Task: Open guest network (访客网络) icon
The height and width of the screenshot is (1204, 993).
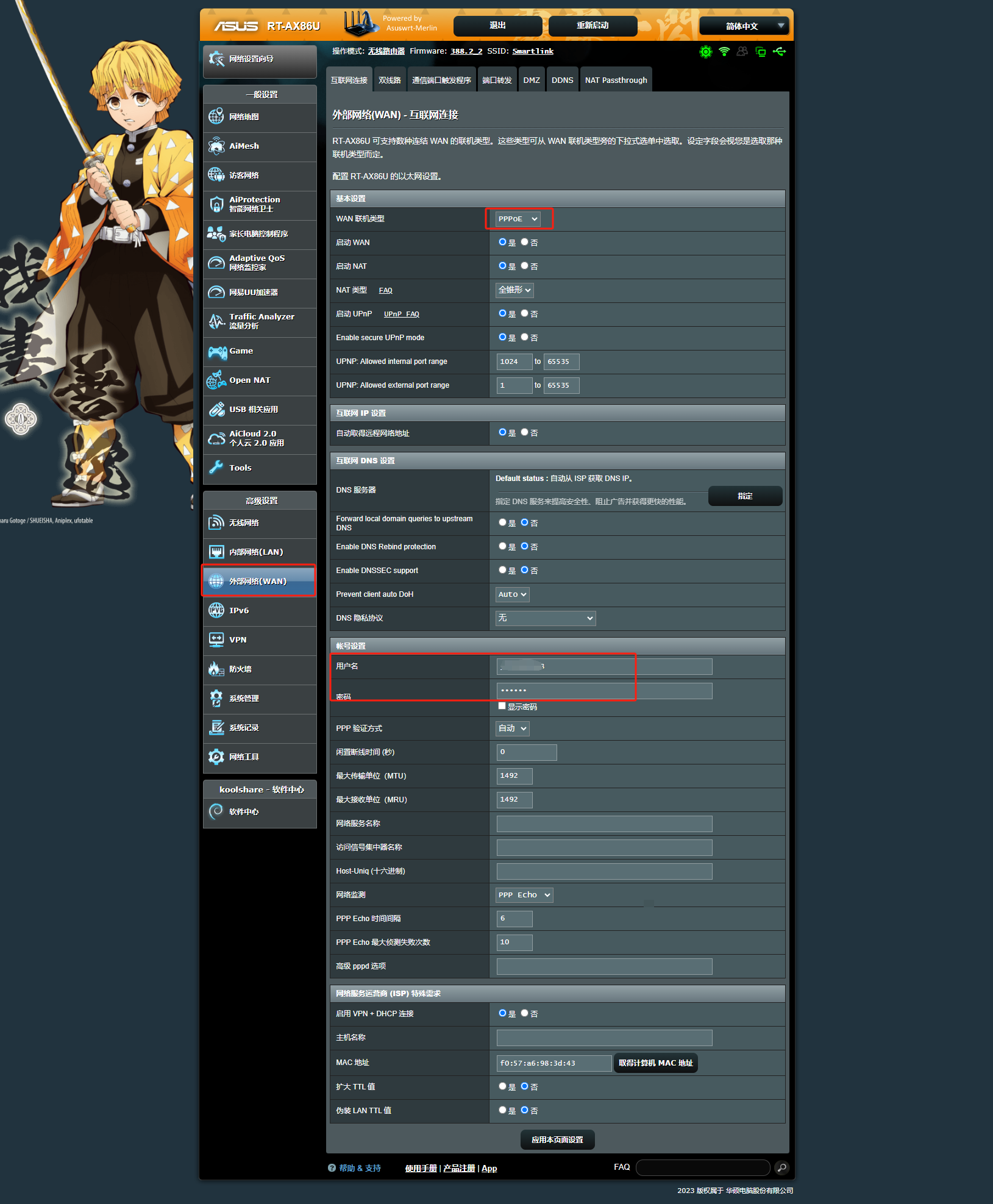Action: tap(216, 175)
